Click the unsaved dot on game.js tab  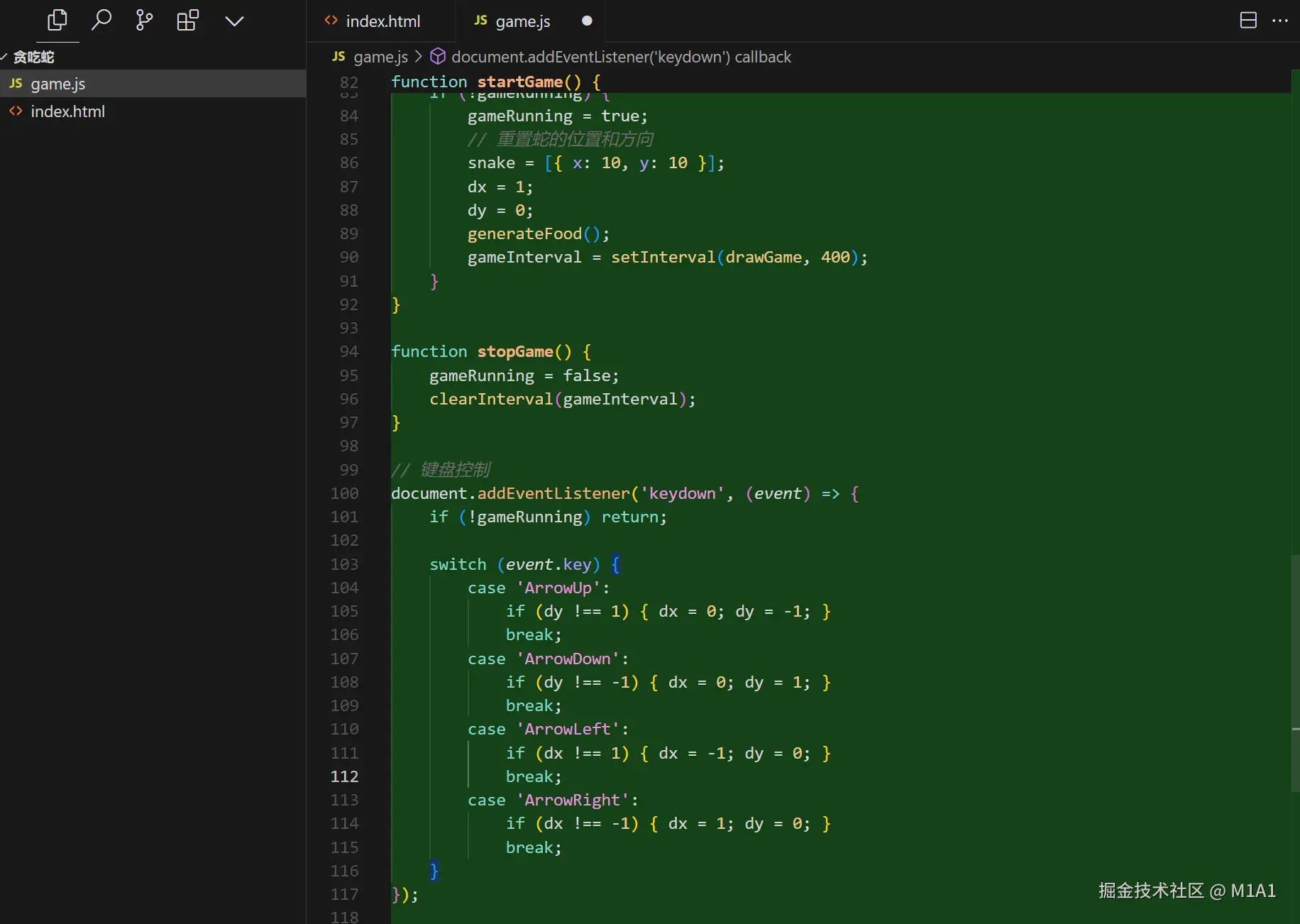pyautogui.click(x=587, y=21)
